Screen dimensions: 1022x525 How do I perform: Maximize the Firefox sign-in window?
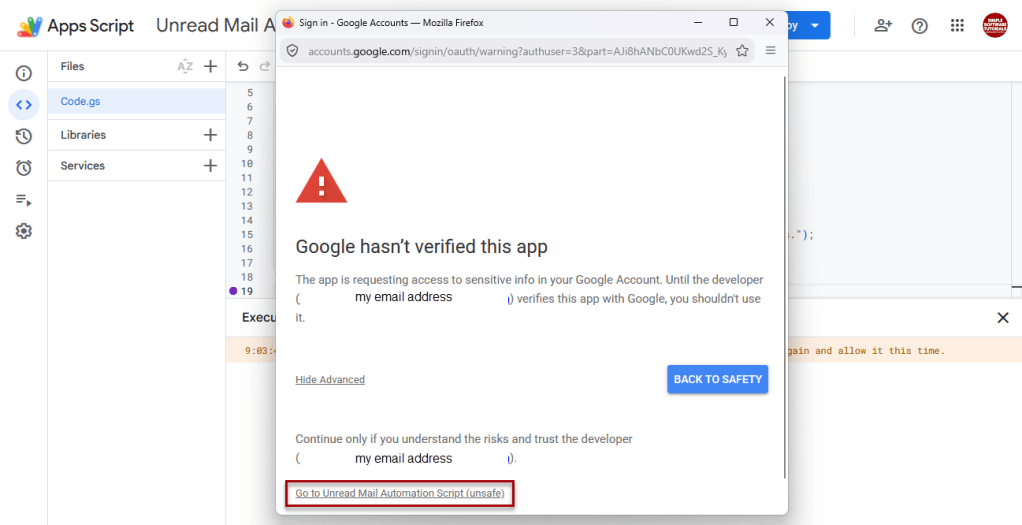[733, 22]
